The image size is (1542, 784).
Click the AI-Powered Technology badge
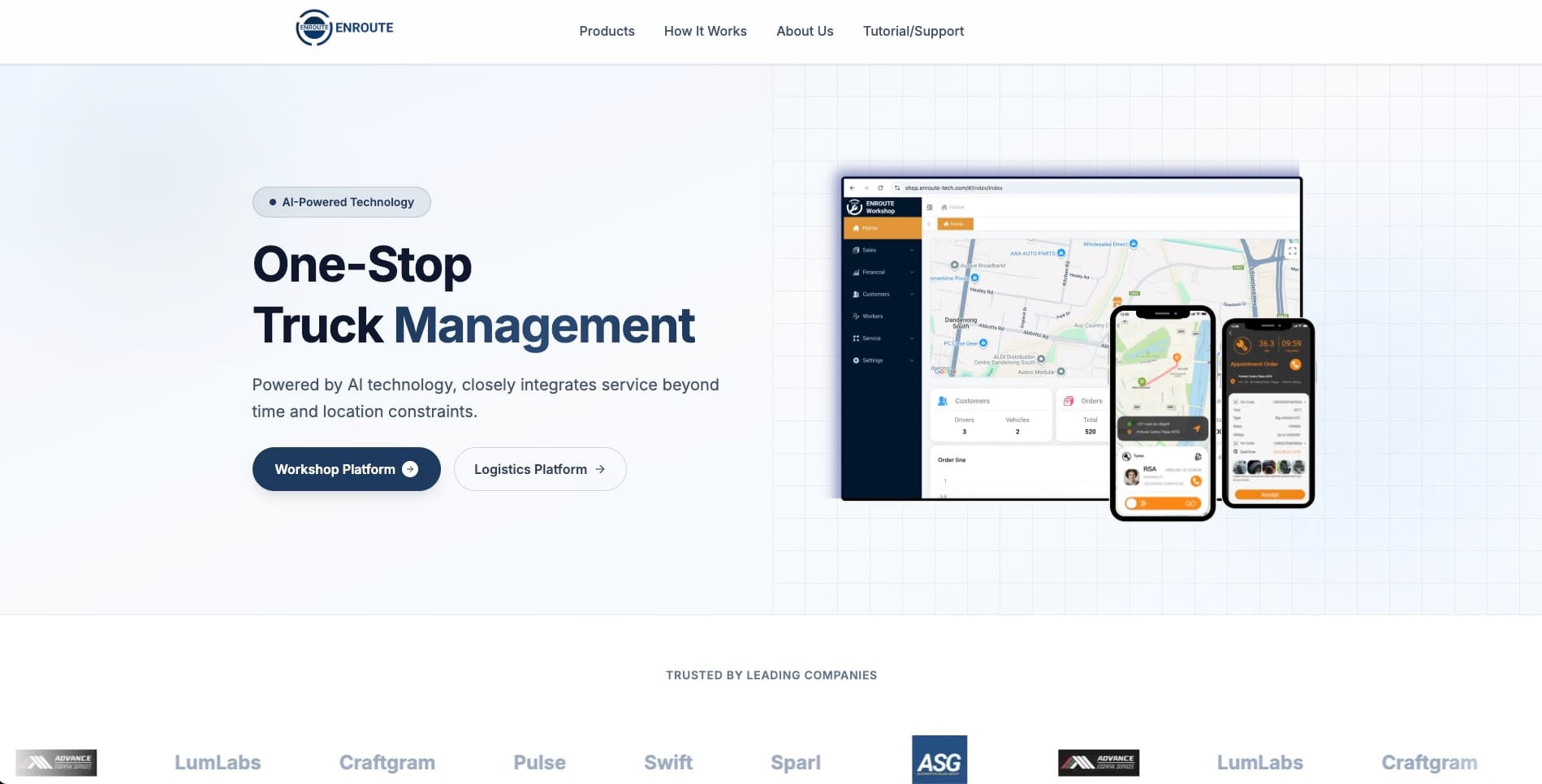tap(341, 202)
